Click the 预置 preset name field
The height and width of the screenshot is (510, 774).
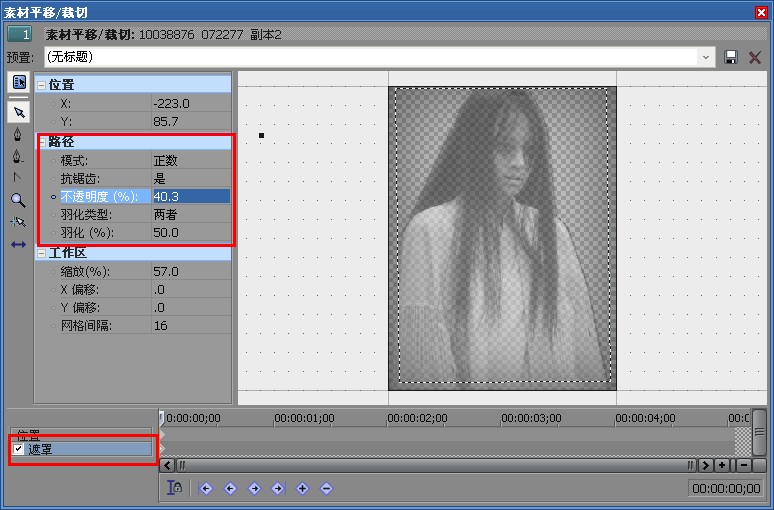point(371,57)
